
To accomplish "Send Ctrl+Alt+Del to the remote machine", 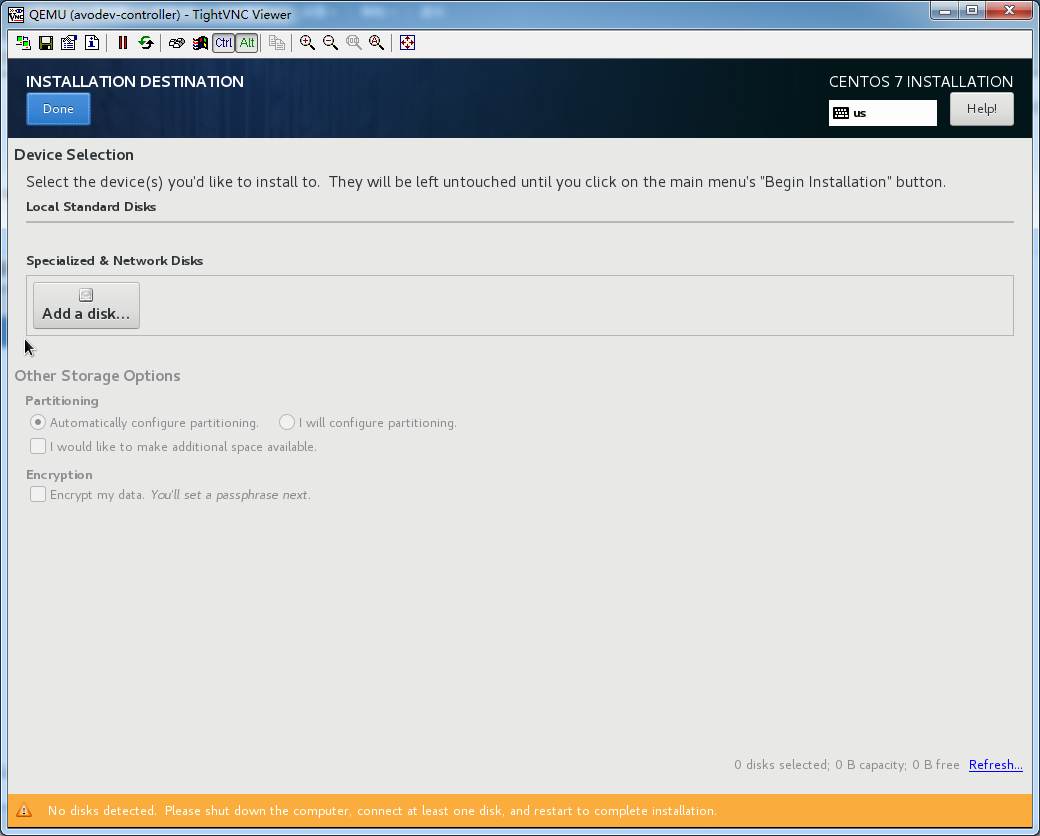I will [177, 43].
